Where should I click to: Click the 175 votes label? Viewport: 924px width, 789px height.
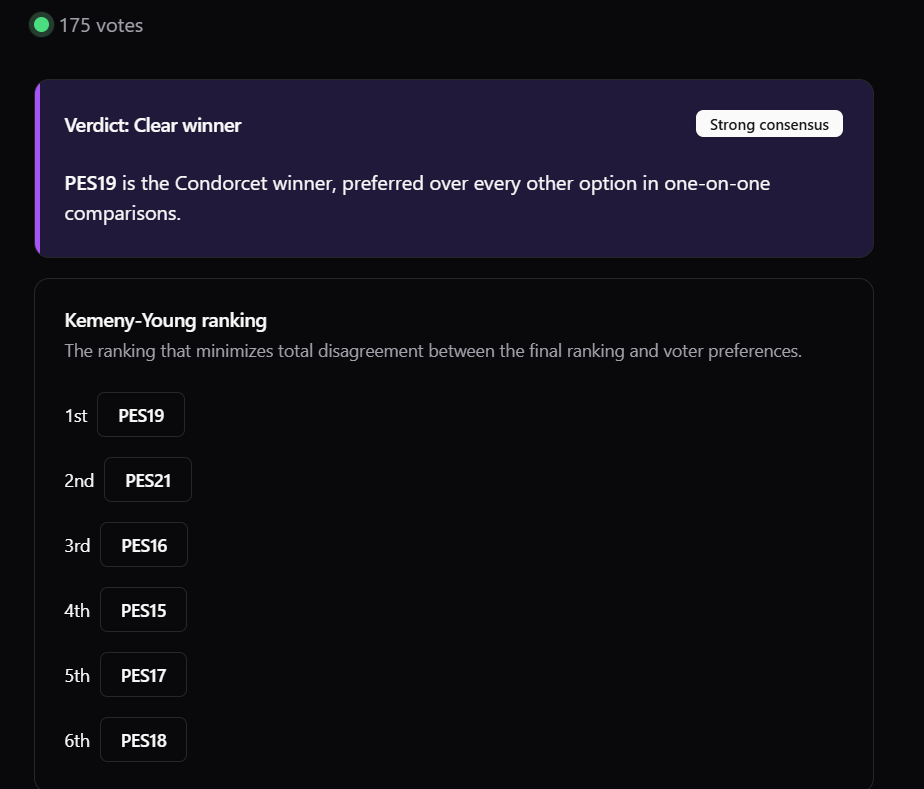click(x=101, y=25)
